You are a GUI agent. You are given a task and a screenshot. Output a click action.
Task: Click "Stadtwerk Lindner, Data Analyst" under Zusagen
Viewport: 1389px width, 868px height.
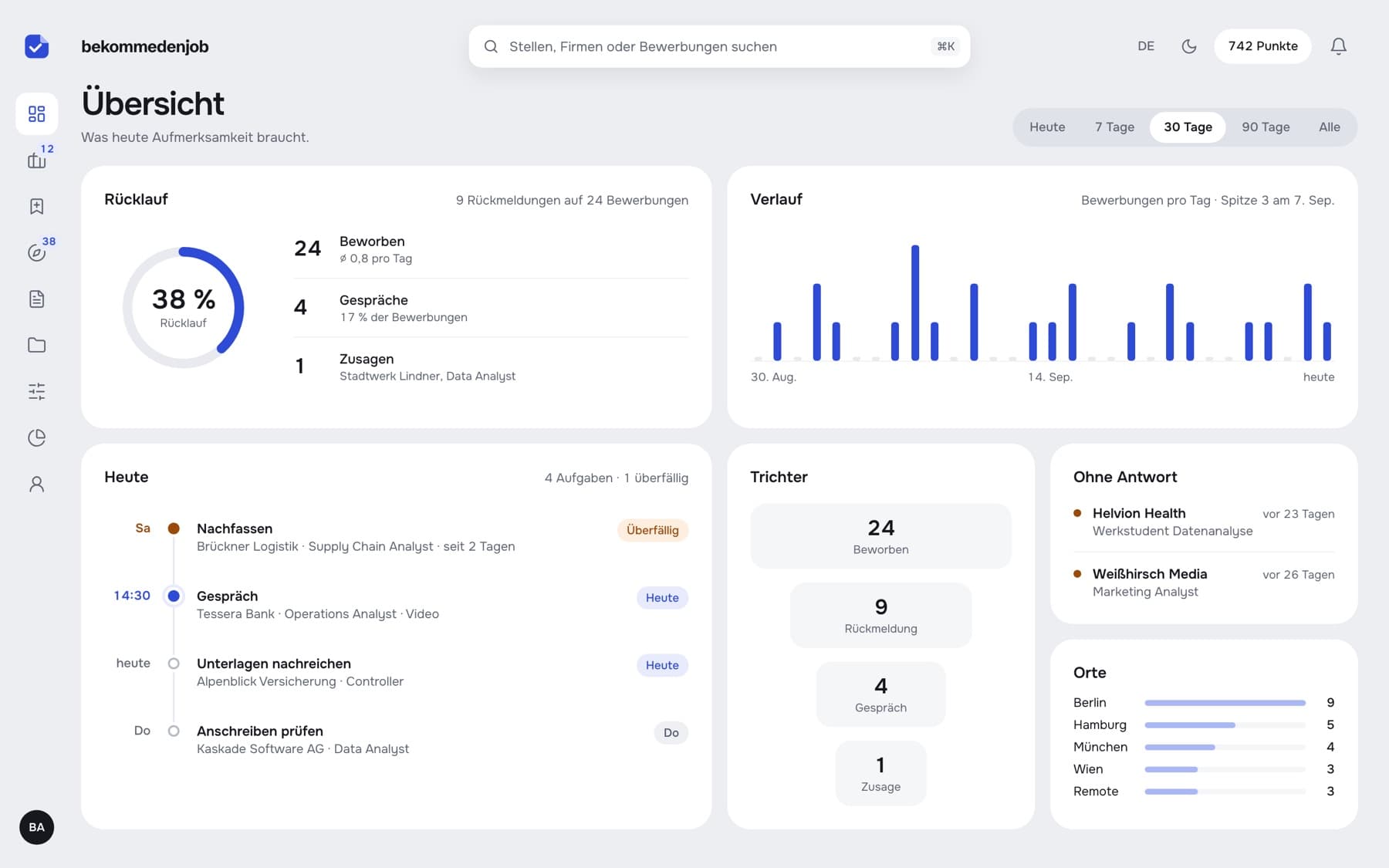(428, 377)
